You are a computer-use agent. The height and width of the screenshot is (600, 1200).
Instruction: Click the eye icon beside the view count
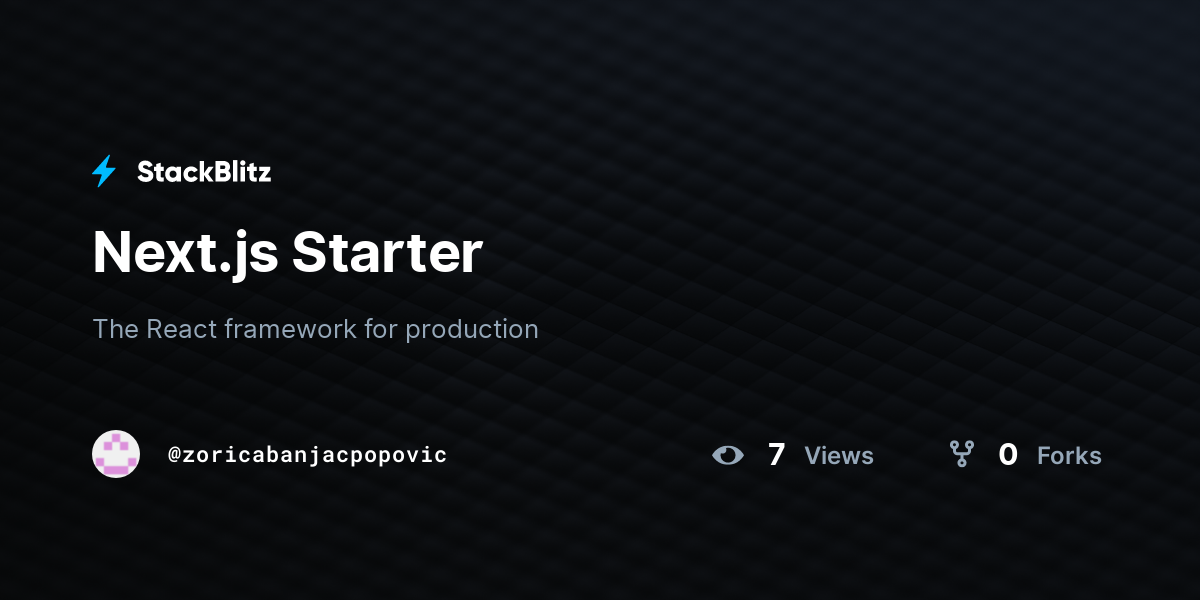728,455
